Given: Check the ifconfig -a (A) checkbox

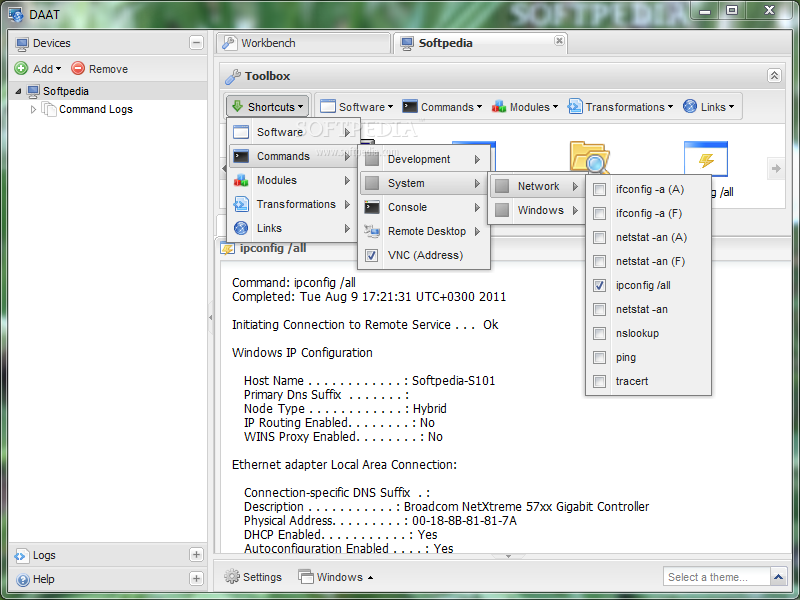Looking at the screenshot, I should [599, 189].
